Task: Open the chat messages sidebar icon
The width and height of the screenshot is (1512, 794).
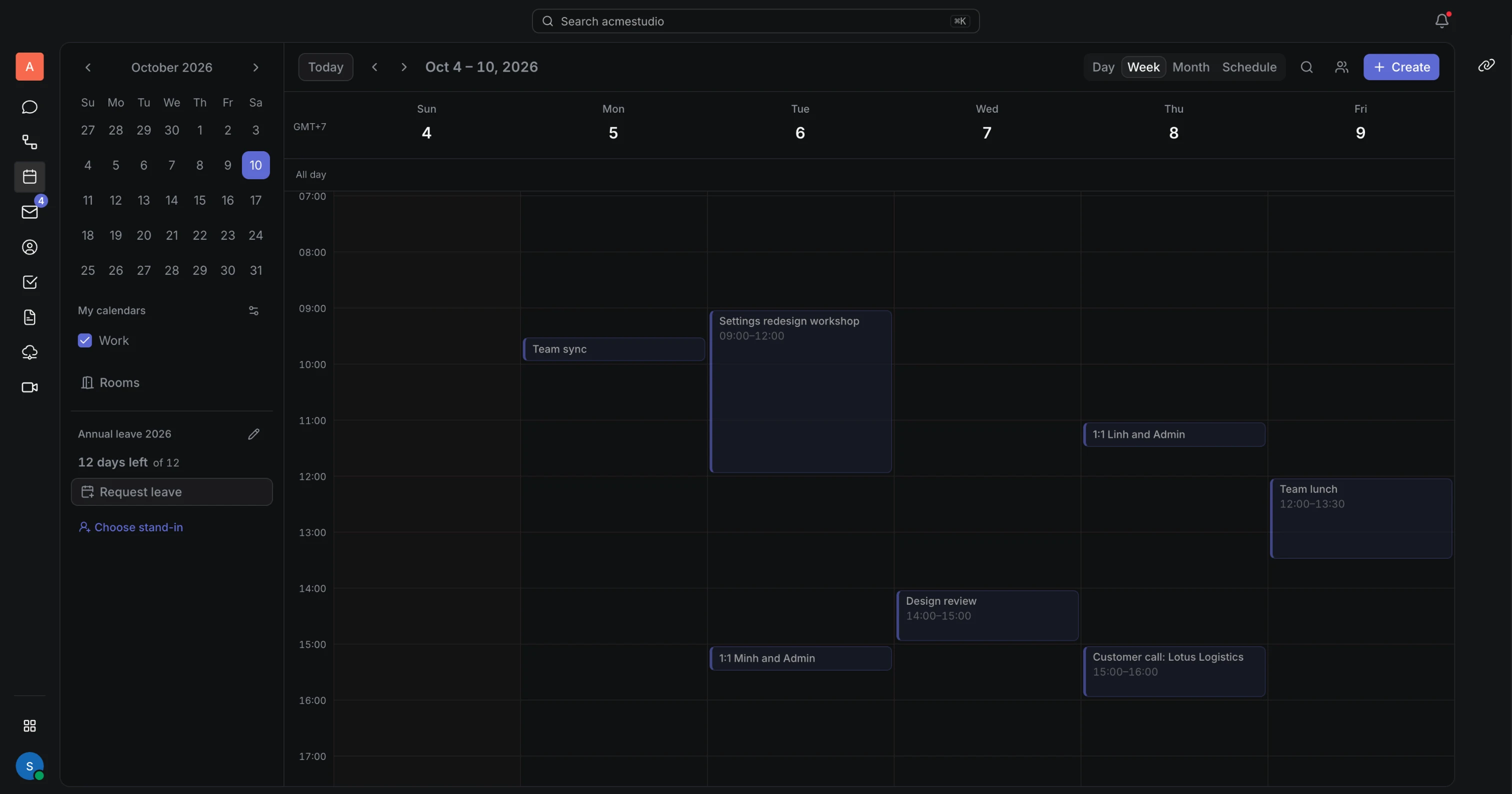Action: click(29, 107)
